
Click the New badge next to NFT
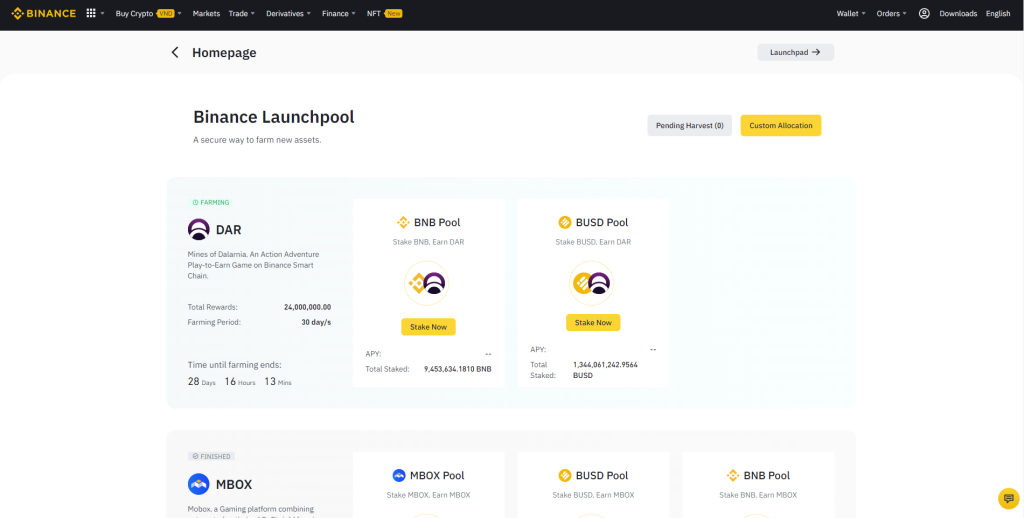pos(393,13)
